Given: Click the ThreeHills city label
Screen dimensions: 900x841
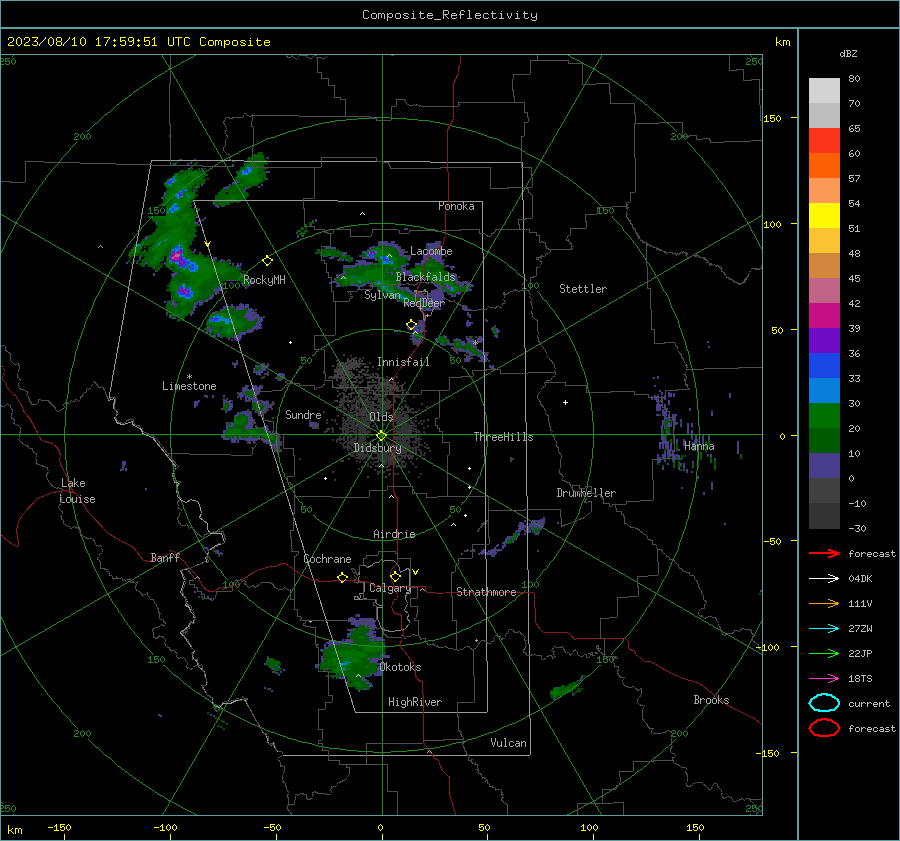Looking at the screenshot, I should click(x=503, y=437).
